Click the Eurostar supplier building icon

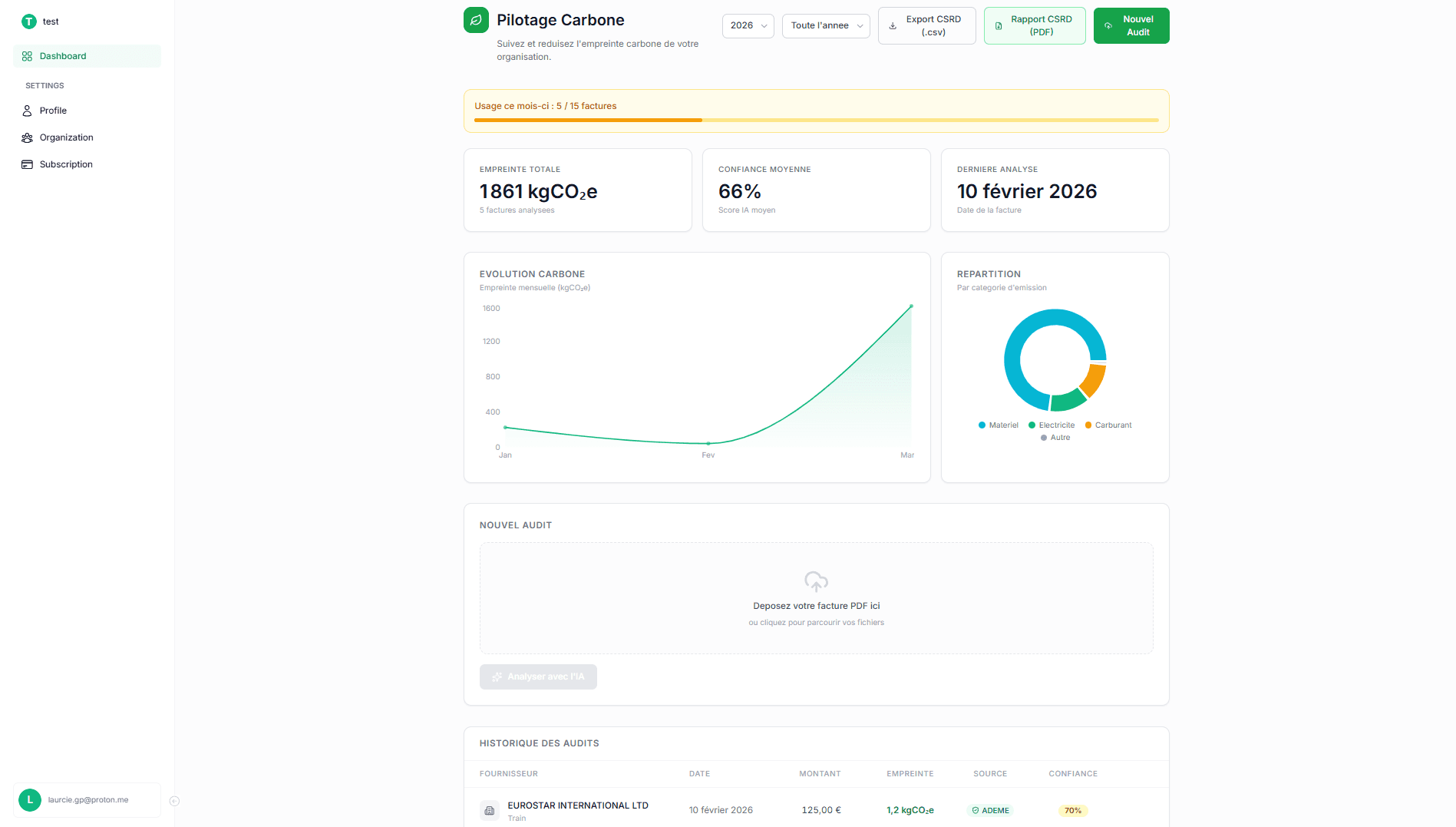tap(489, 811)
